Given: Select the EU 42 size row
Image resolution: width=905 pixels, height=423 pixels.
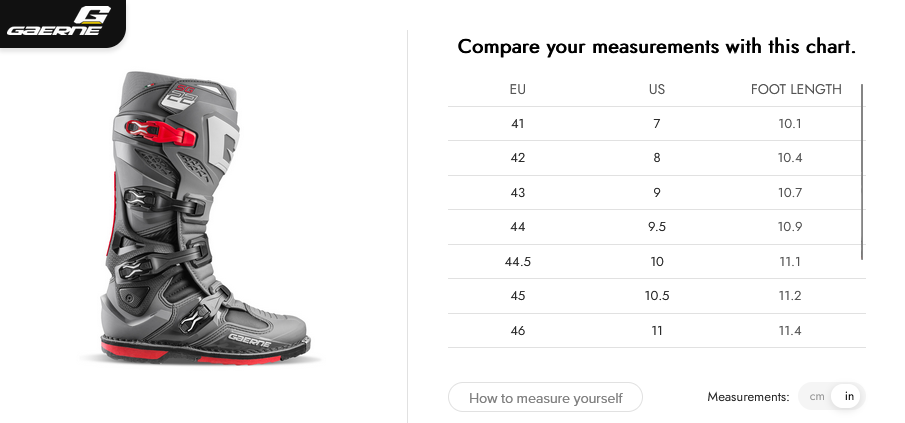Looking at the screenshot, I should point(657,158).
